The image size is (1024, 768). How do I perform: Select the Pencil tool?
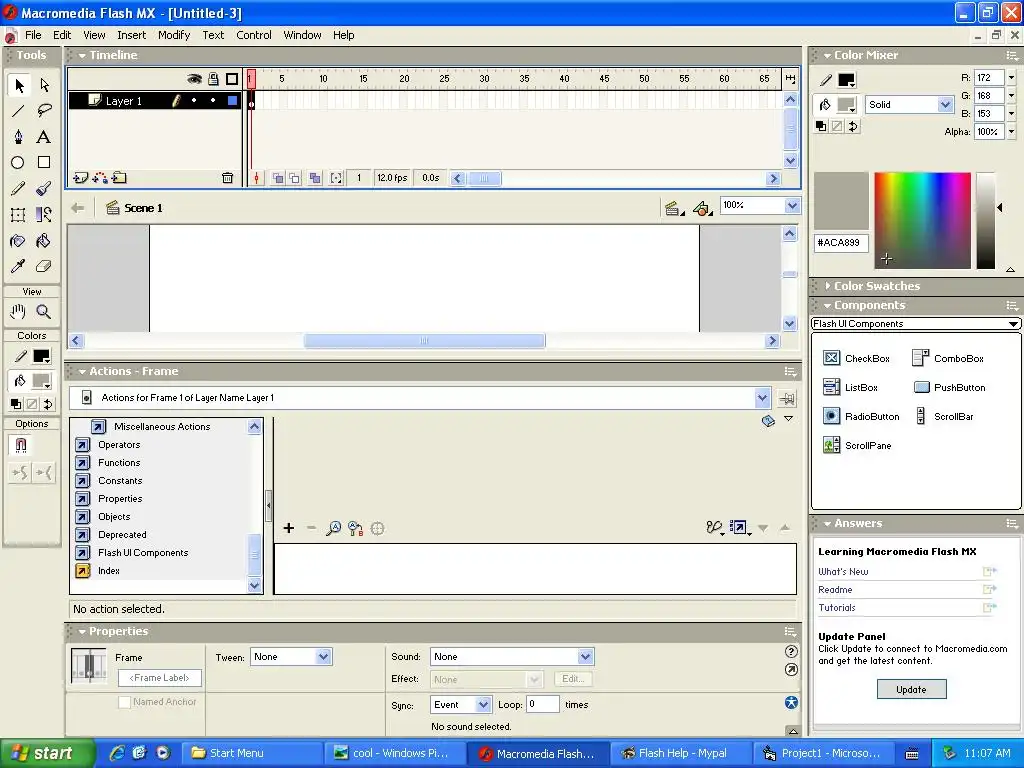(x=18, y=189)
